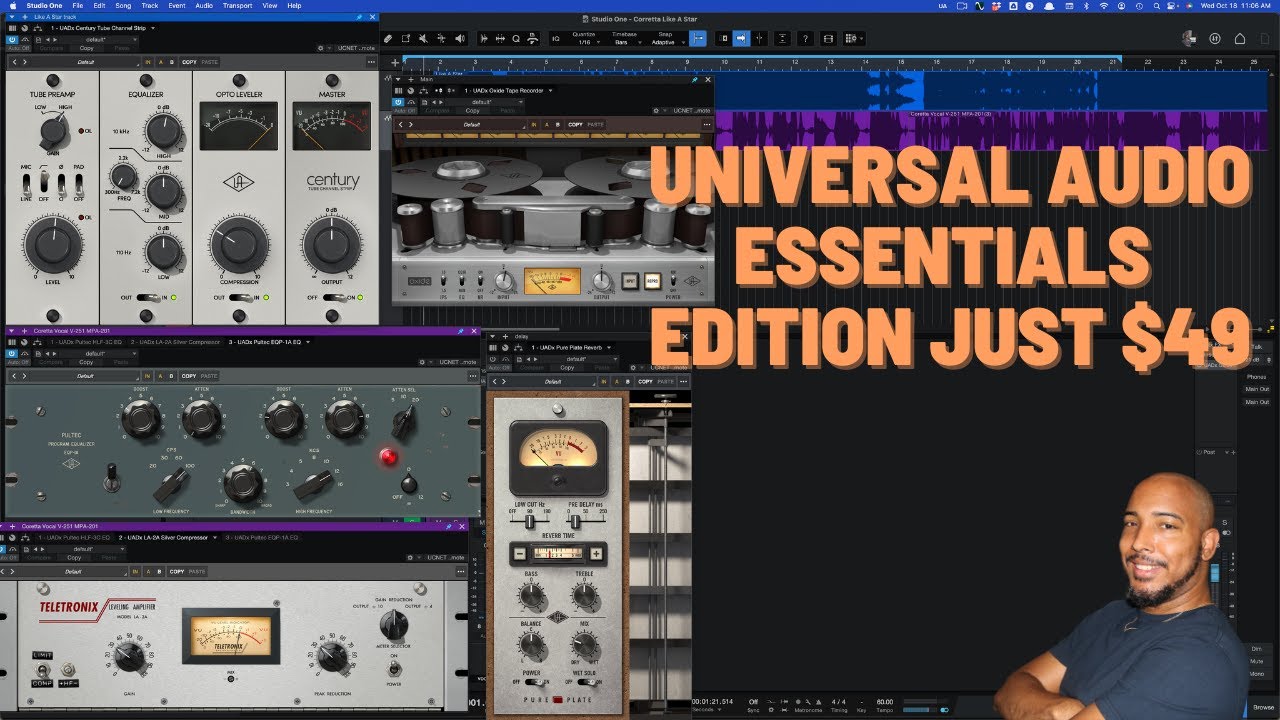Open the three-dots menu in Century plugin header
The height and width of the screenshot is (720, 1280).
coord(372,63)
